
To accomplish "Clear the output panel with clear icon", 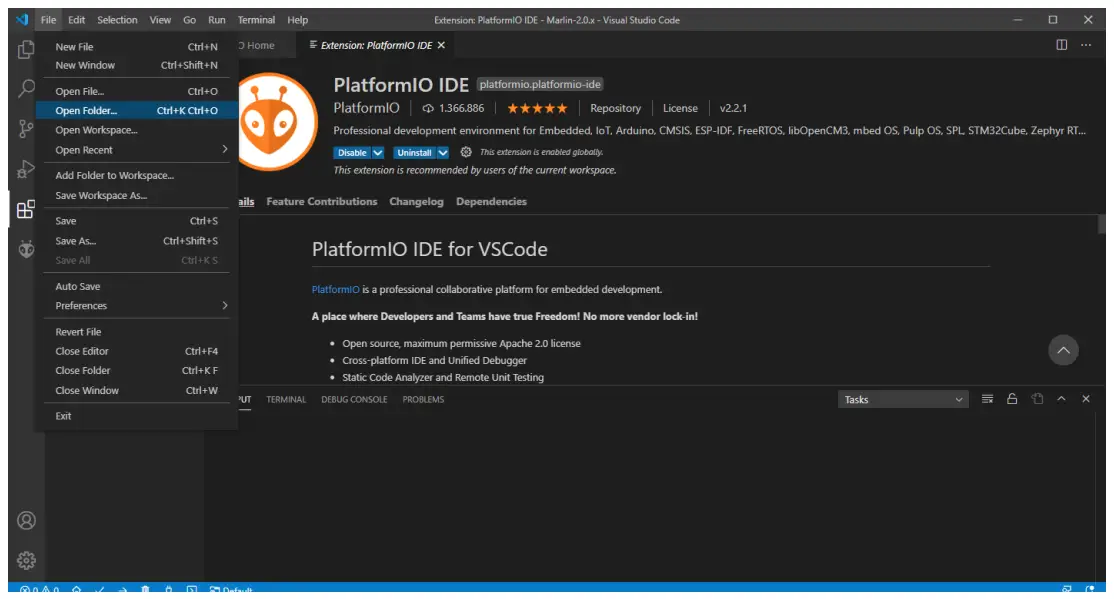I will click(987, 399).
